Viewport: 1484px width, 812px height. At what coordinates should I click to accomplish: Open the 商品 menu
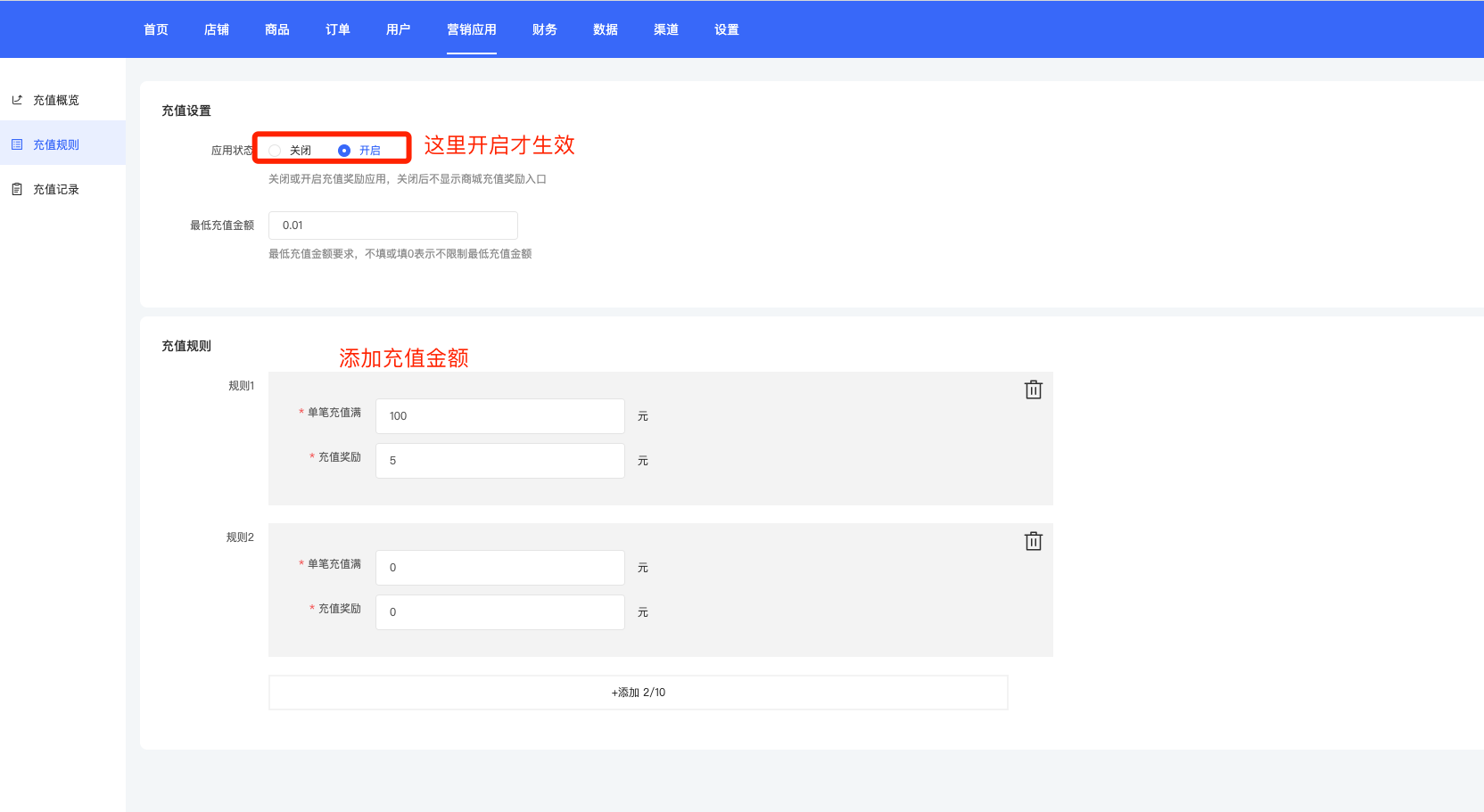tap(277, 29)
